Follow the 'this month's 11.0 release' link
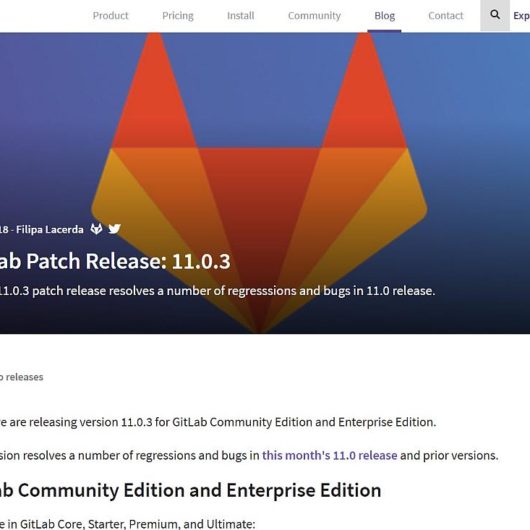 330,455
